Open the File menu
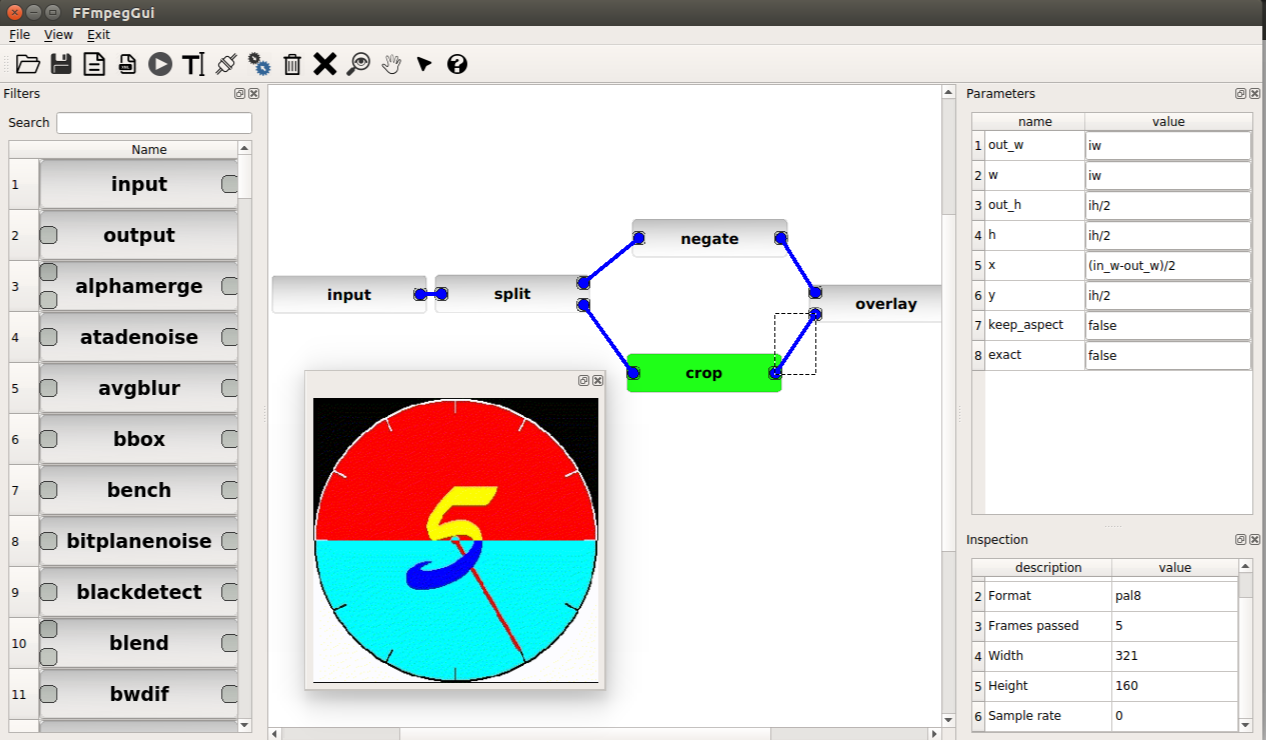The width and height of the screenshot is (1266, 740). [19, 34]
